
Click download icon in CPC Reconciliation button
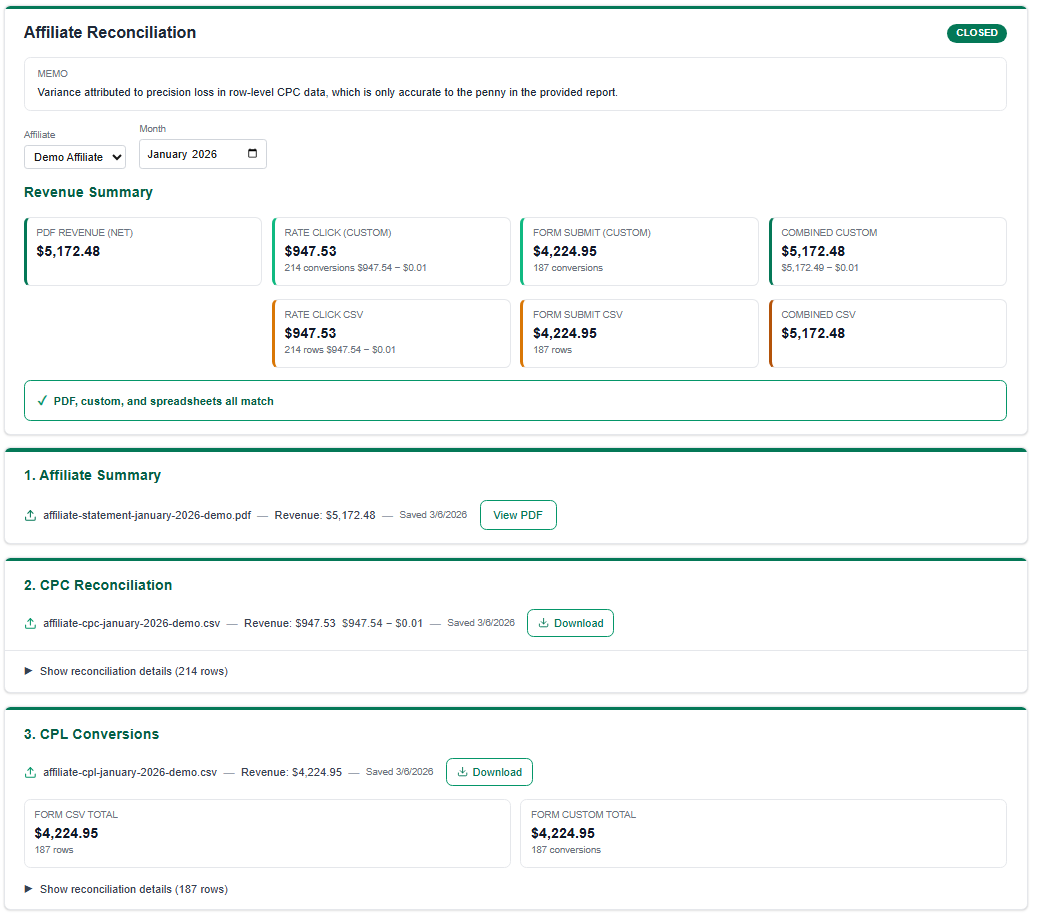coord(543,624)
